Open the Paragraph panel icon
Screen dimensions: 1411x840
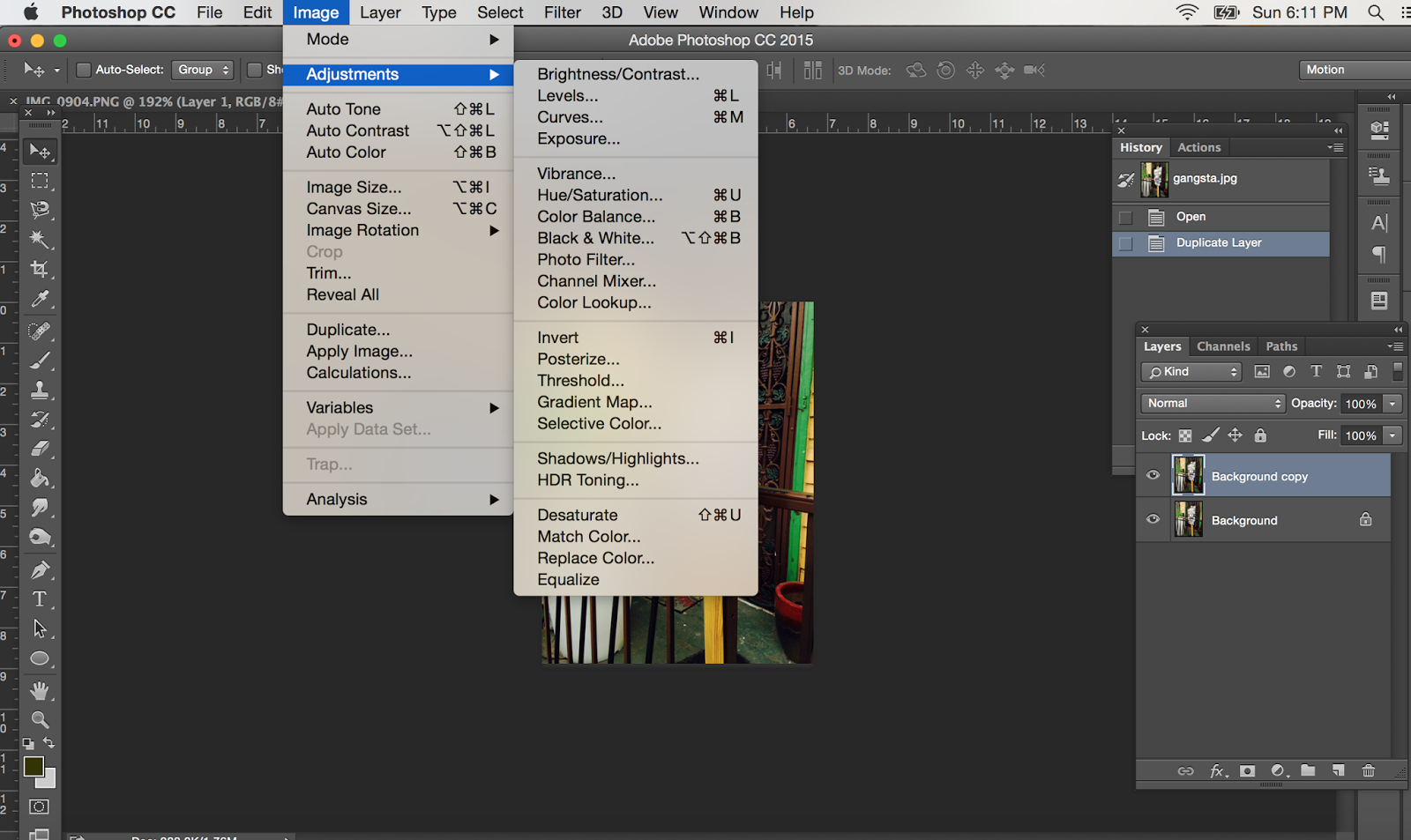(1379, 255)
